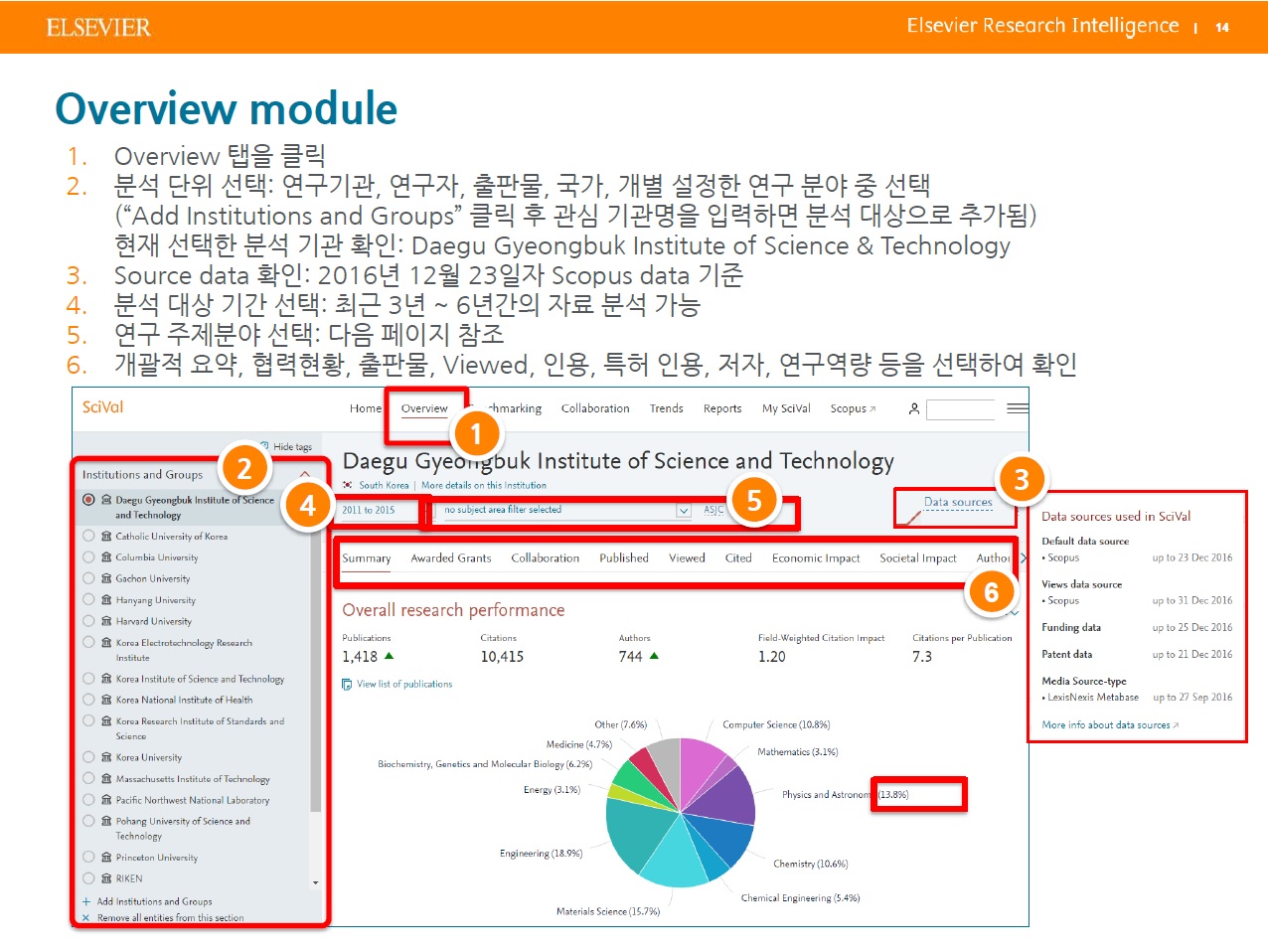Click More details on this Institution
1268x952 pixels.
pos(484,485)
